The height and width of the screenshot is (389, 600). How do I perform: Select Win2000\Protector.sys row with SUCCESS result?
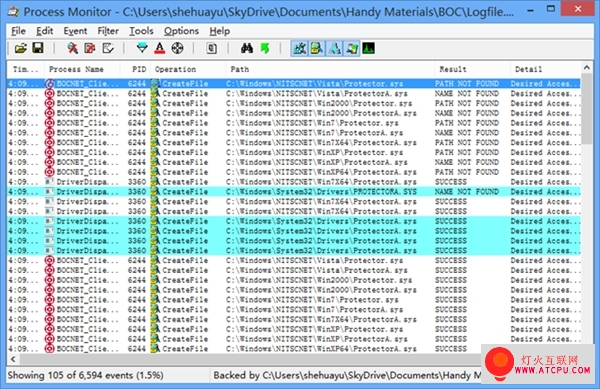pyautogui.click(x=294, y=280)
